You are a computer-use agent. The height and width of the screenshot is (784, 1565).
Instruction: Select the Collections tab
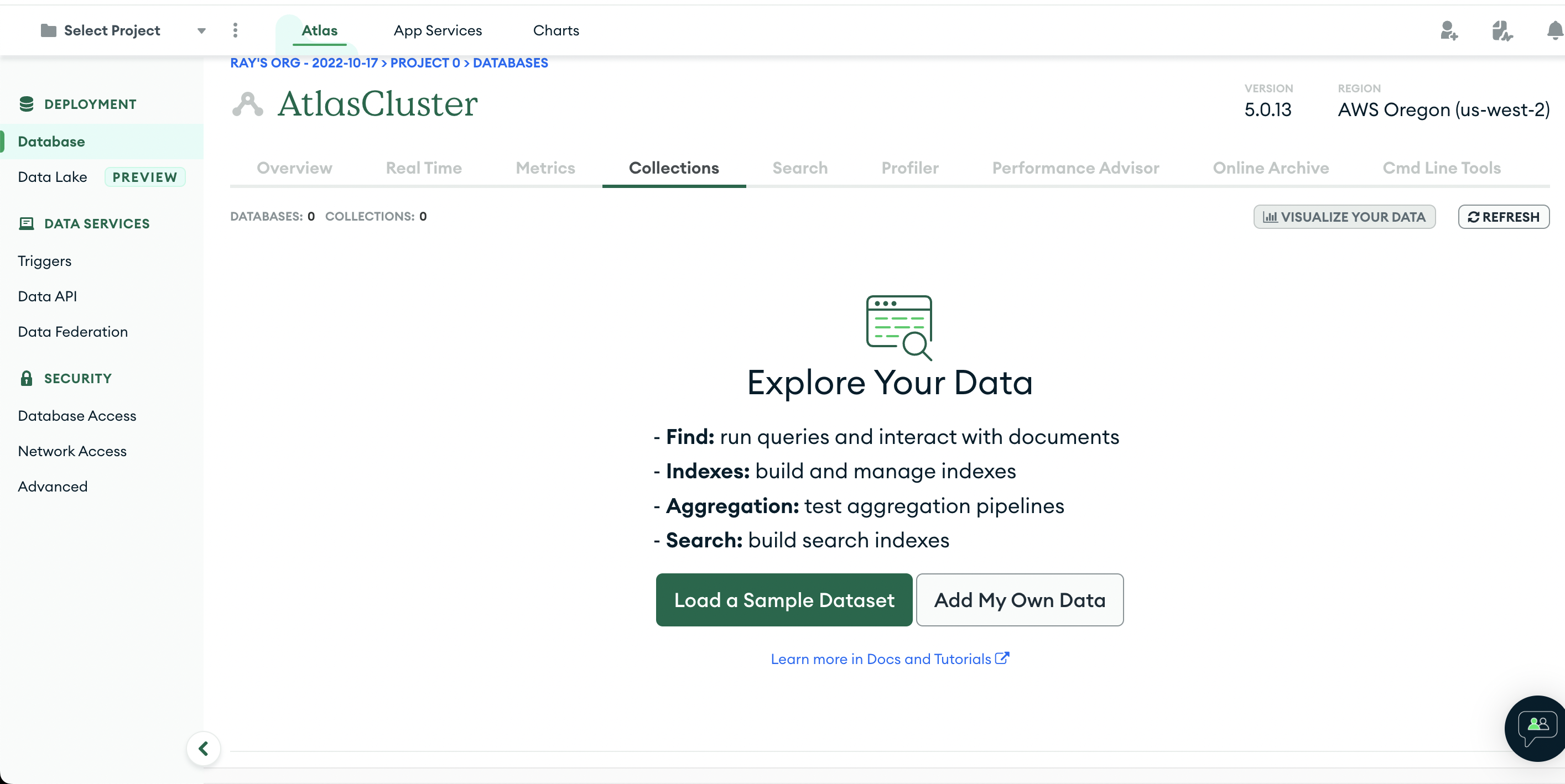(x=674, y=168)
